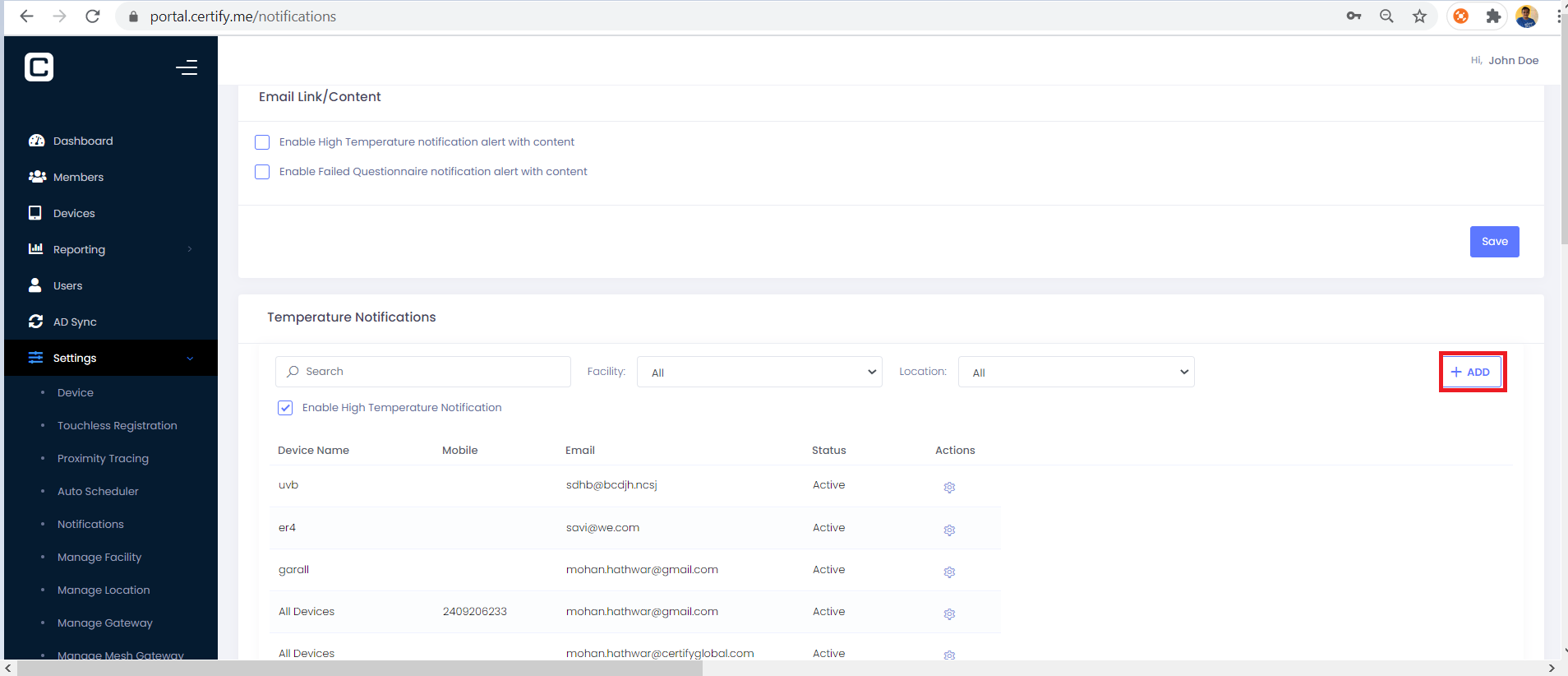
Task: Click the Actions column header
Action: pyautogui.click(x=955, y=450)
